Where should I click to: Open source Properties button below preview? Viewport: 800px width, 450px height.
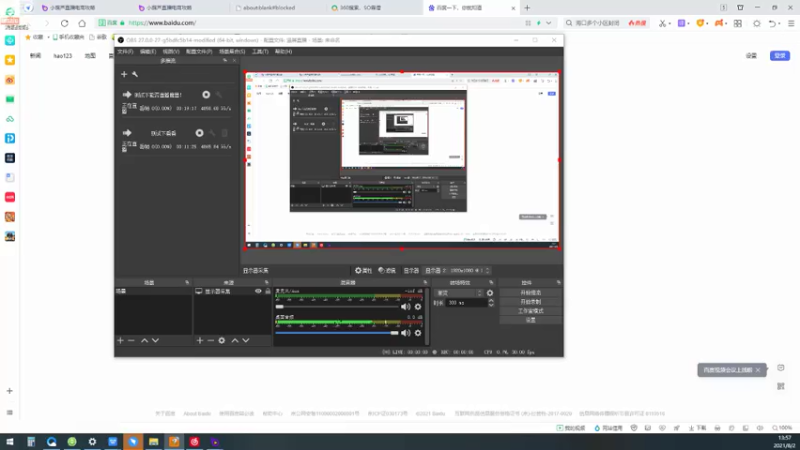(364, 270)
